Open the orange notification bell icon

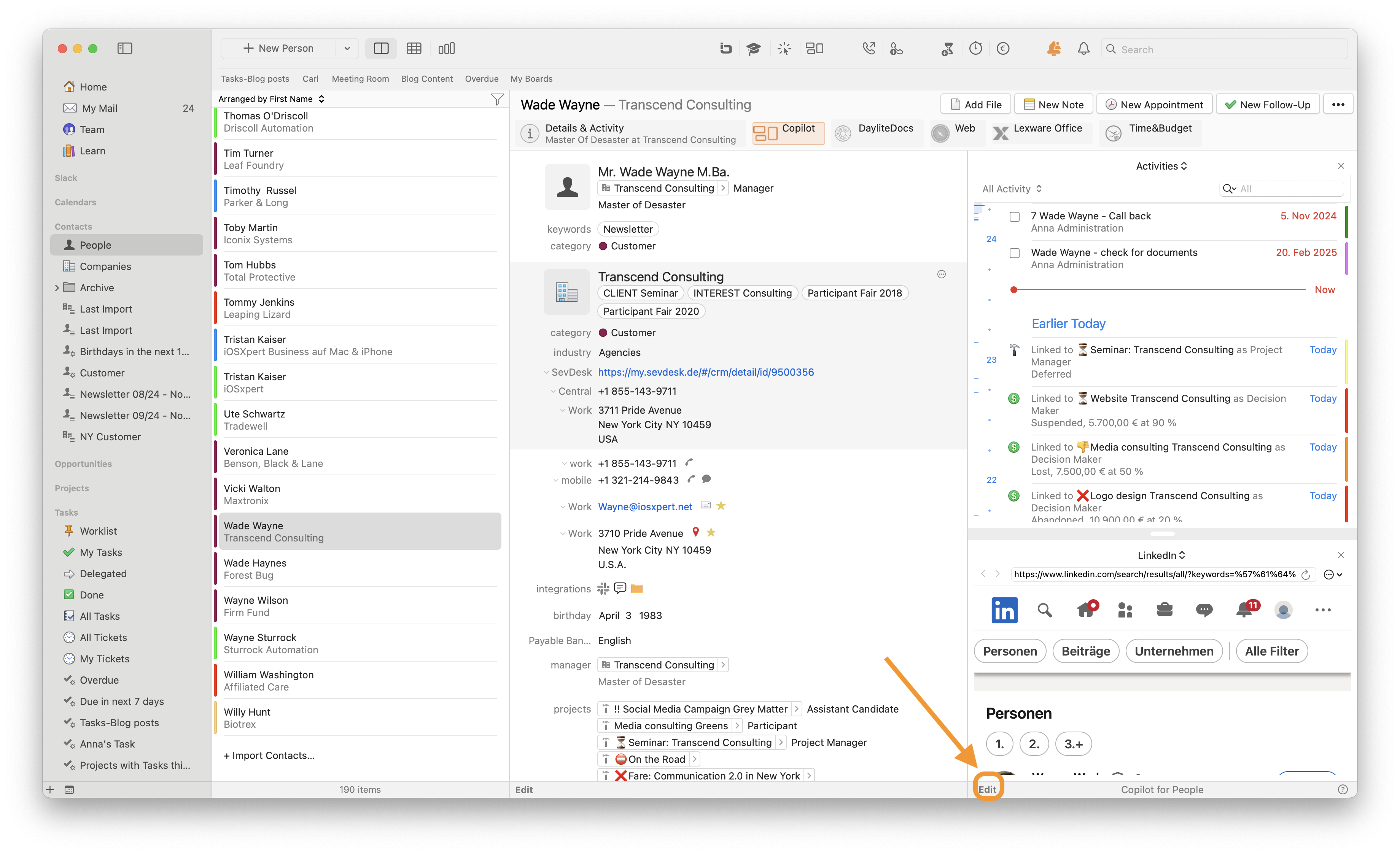pyautogui.click(x=1053, y=49)
